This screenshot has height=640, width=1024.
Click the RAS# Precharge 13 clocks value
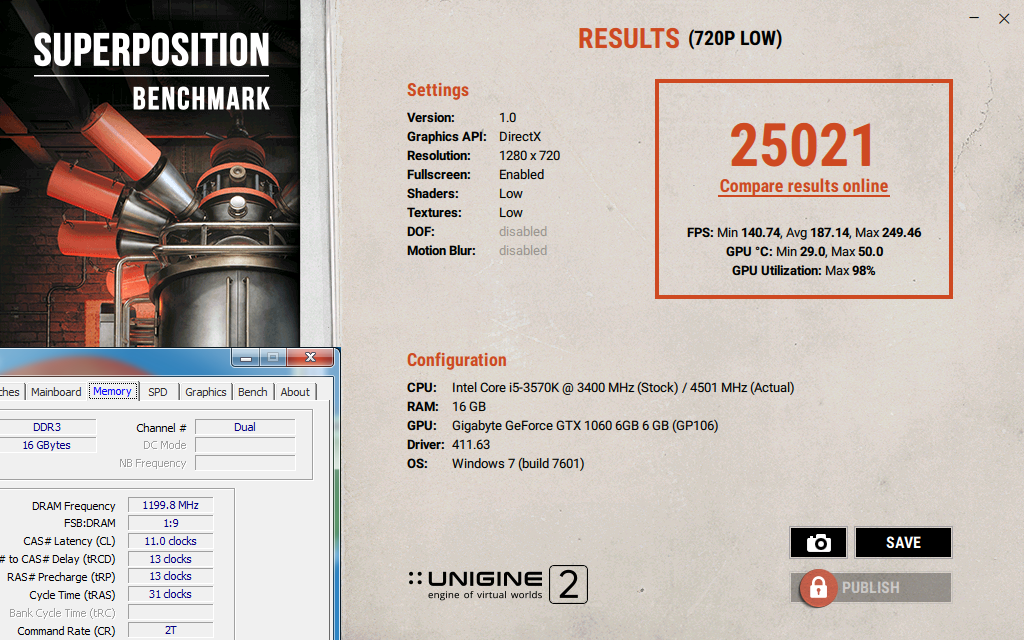(170, 576)
